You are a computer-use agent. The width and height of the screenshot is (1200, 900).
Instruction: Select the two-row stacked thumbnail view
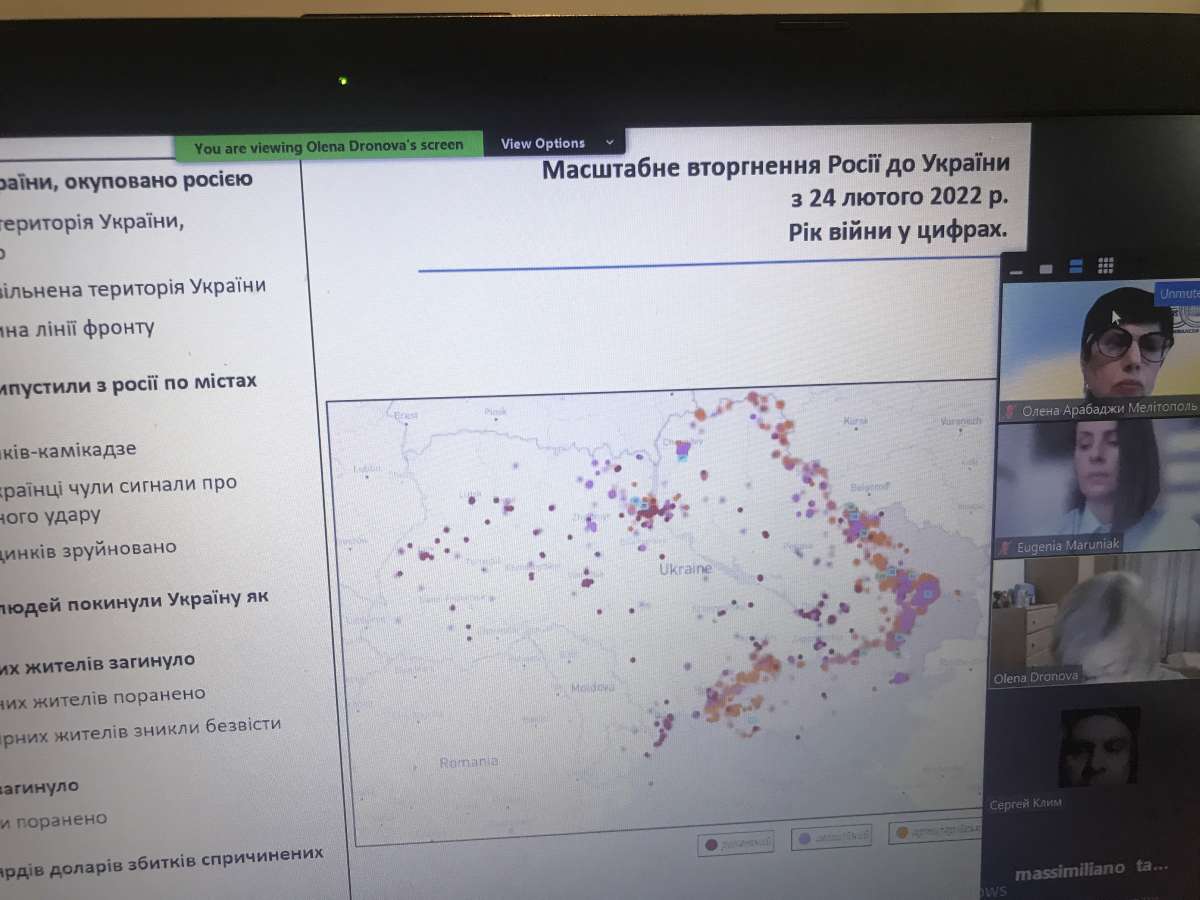tap(1076, 267)
